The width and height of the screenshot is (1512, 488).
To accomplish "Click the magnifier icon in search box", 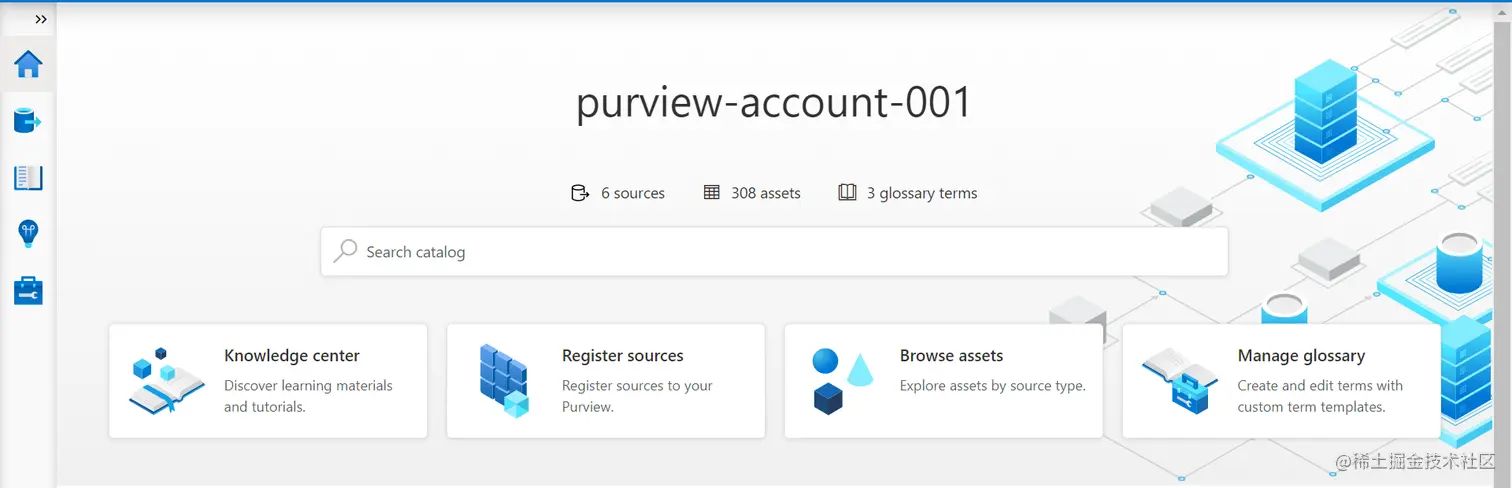I will click(345, 251).
